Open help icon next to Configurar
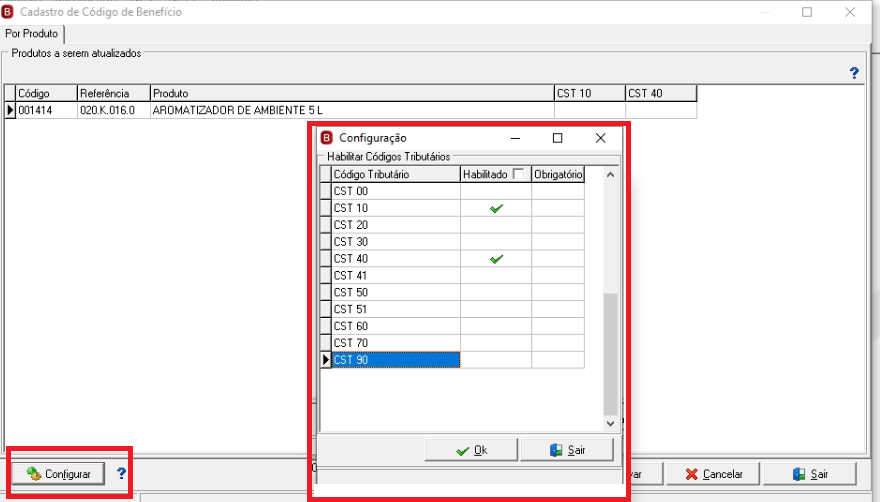880x502 pixels. pyautogui.click(x=121, y=473)
